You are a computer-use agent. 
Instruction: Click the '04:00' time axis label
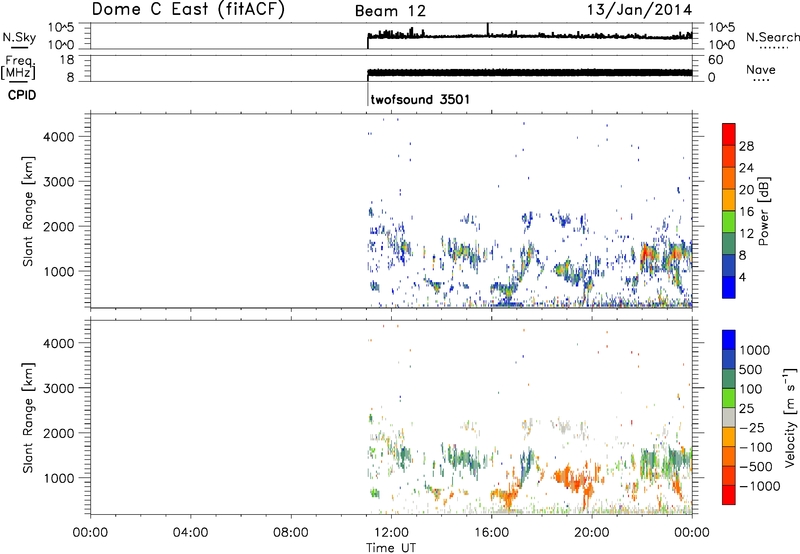pos(191,533)
